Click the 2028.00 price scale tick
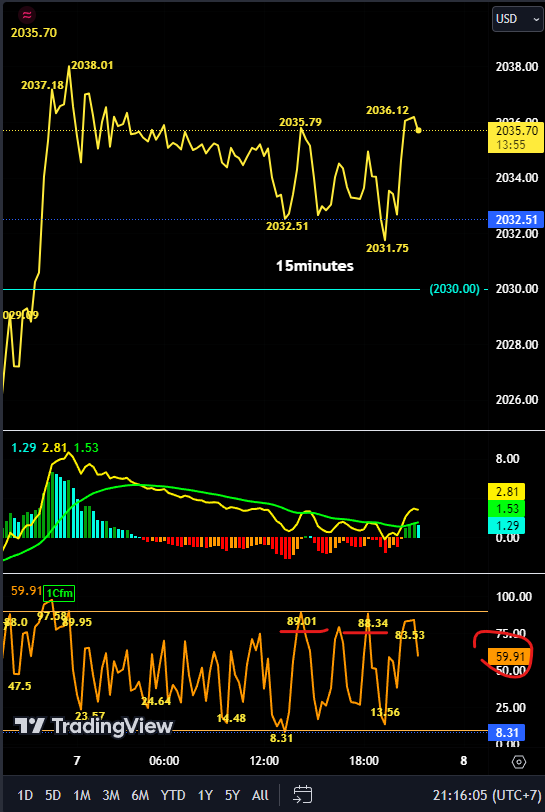Screen dimensions: 545x812 (516, 344)
